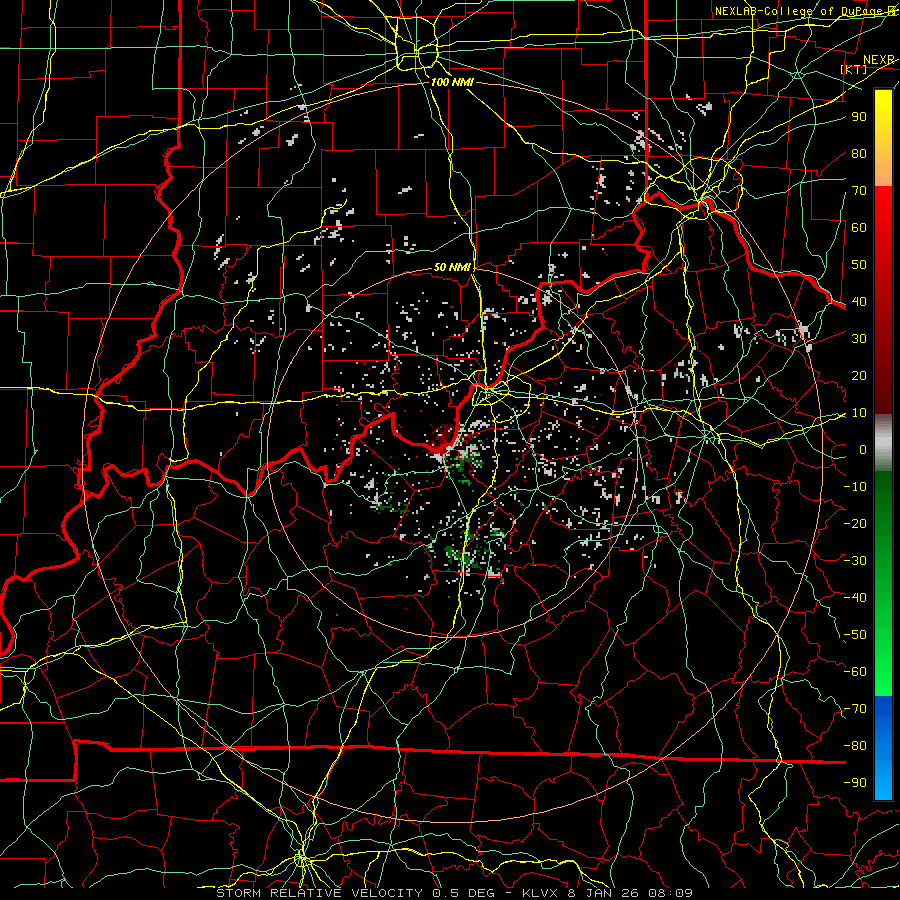Screen dimensions: 900x900
Task: Click the positive 80 scale value
Action: 859,153
